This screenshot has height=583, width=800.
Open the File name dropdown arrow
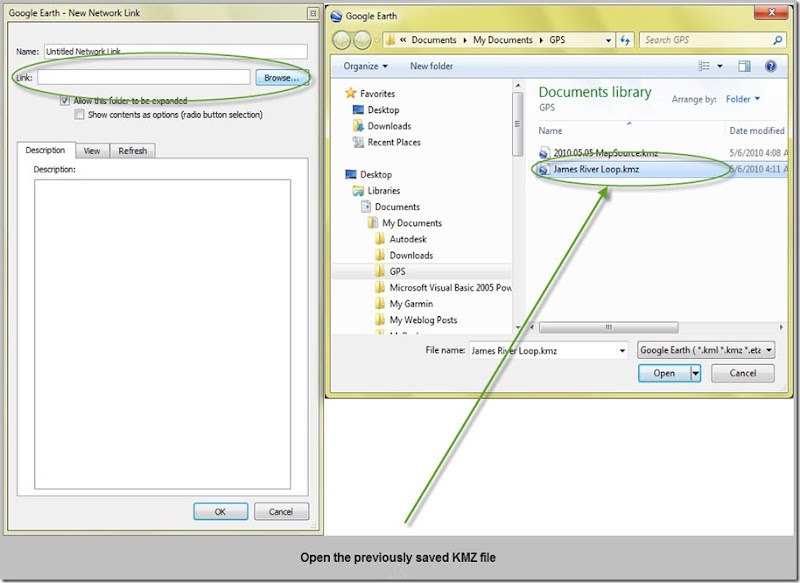(622, 350)
